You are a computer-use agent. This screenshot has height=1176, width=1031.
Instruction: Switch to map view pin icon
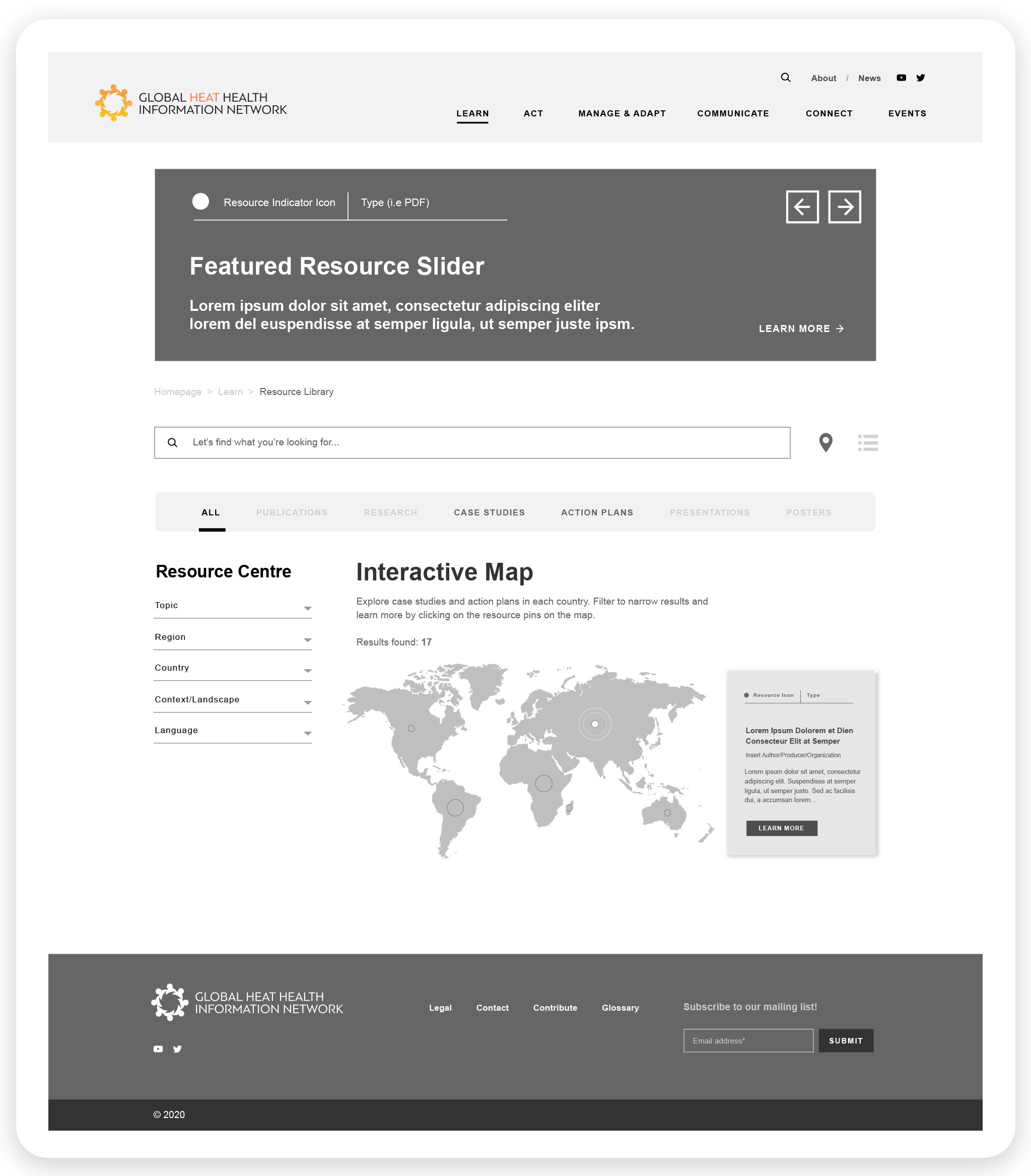click(x=826, y=442)
